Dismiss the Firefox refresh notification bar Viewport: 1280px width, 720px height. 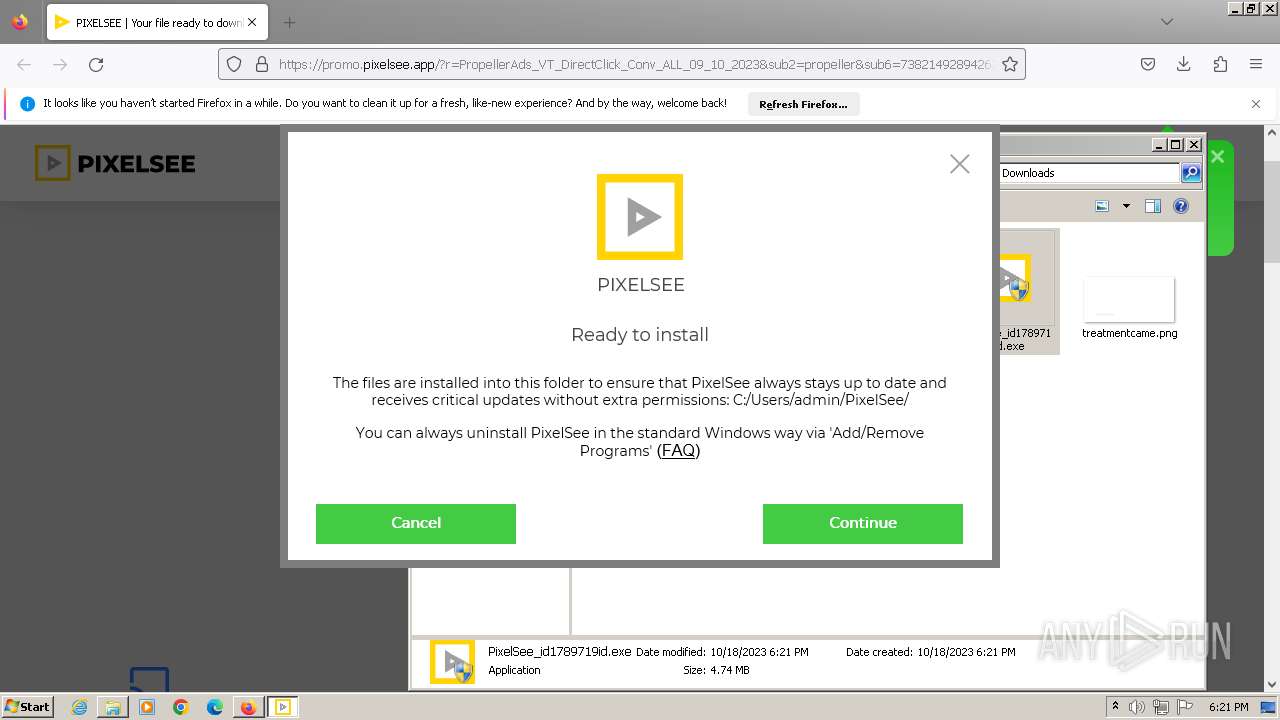1256,104
